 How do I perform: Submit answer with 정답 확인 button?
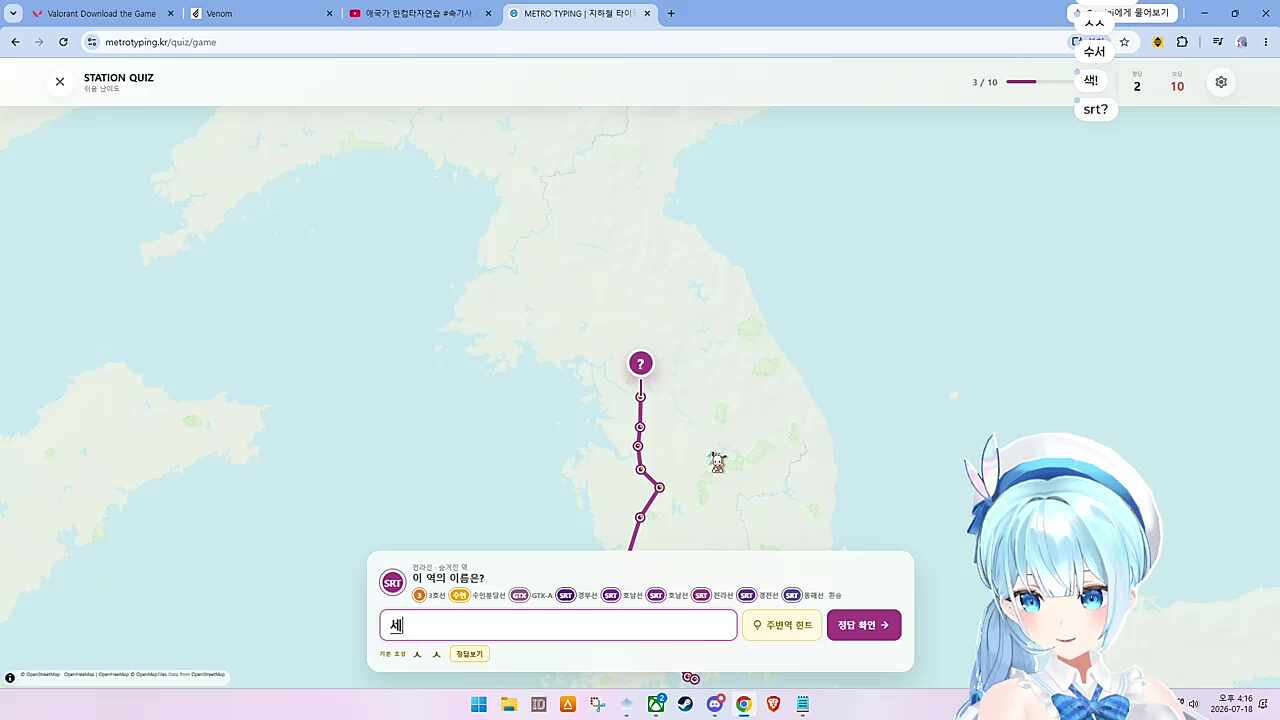[864, 625]
